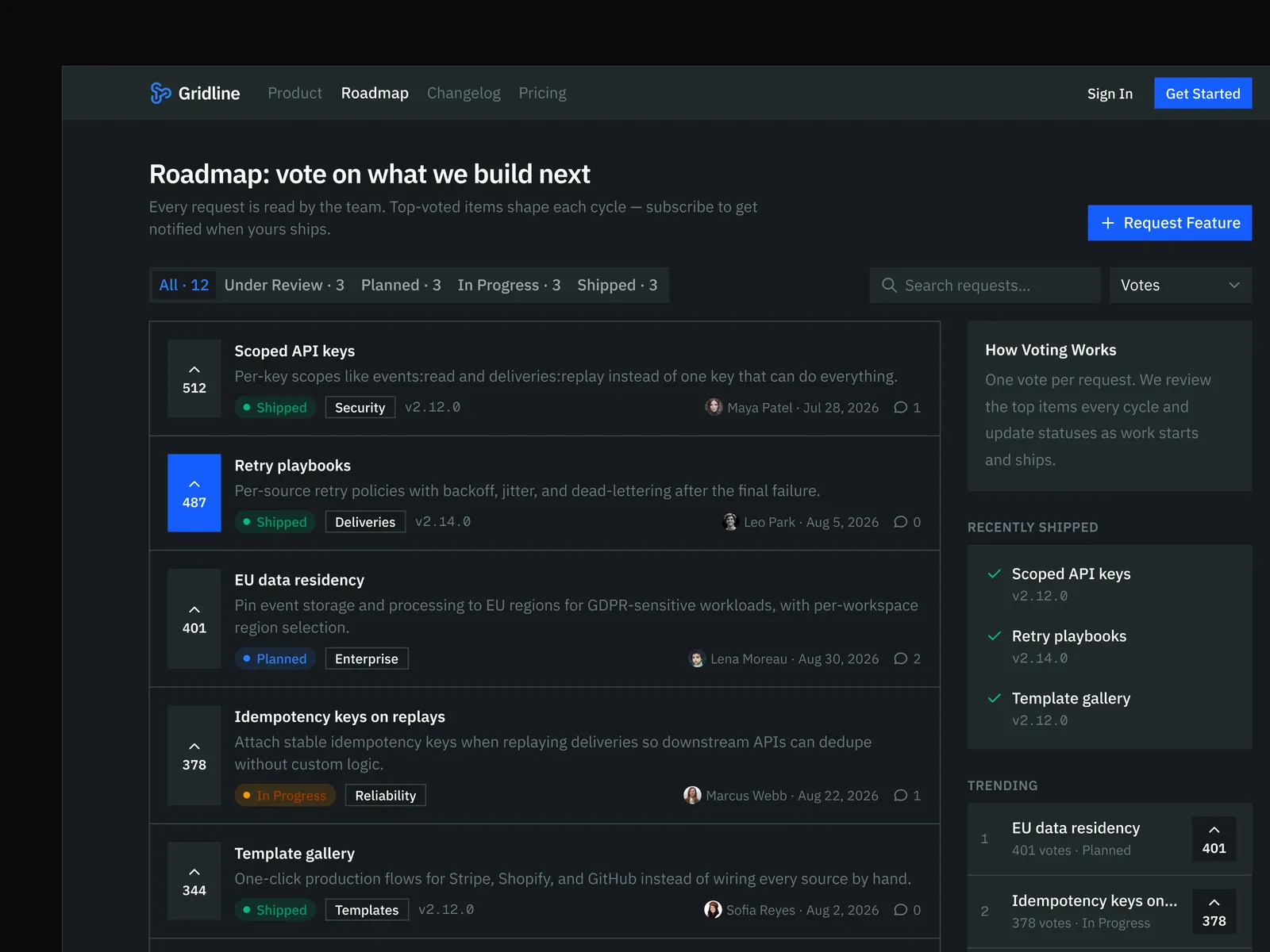Focus the Search requests field
Image resolution: width=1270 pixels, height=952 pixels.
(x=985, y=285)
